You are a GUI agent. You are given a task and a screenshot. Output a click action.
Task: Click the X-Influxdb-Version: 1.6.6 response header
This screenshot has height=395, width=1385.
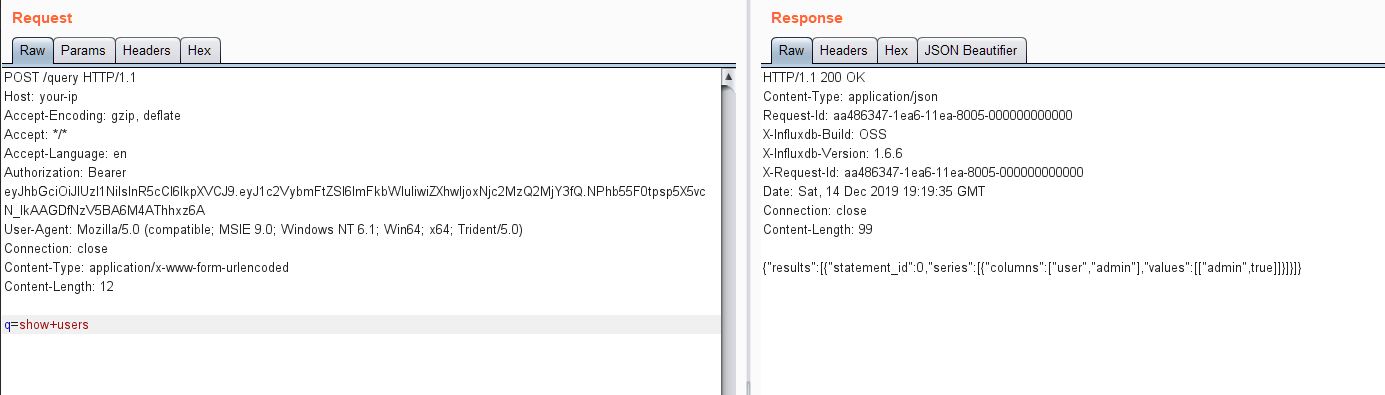pyautogui.click(x=831, y=153)
